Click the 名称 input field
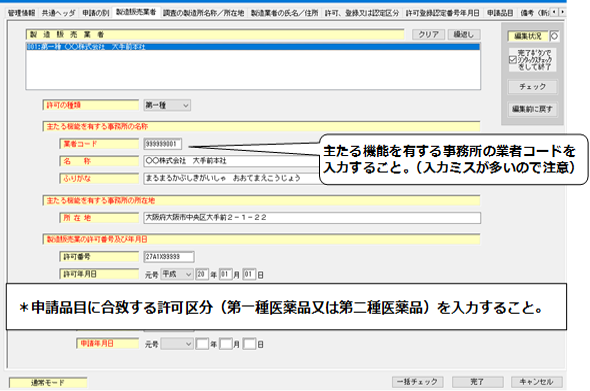This screenshot has height=391, width=590. 231,161
